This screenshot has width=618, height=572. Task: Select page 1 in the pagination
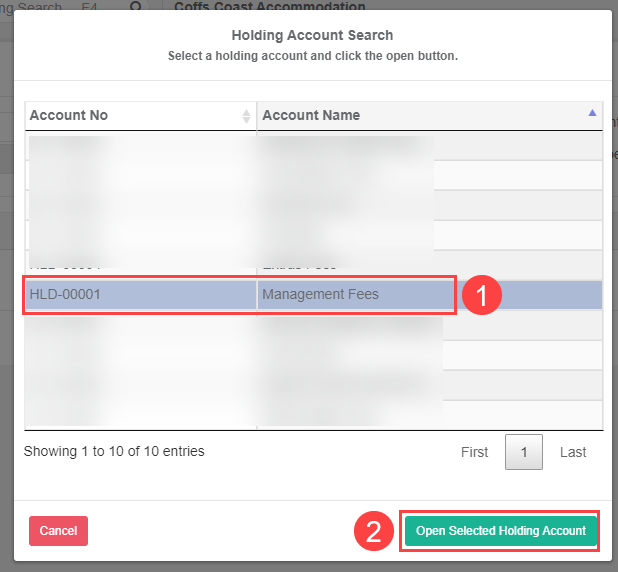[x=523, y=452]
